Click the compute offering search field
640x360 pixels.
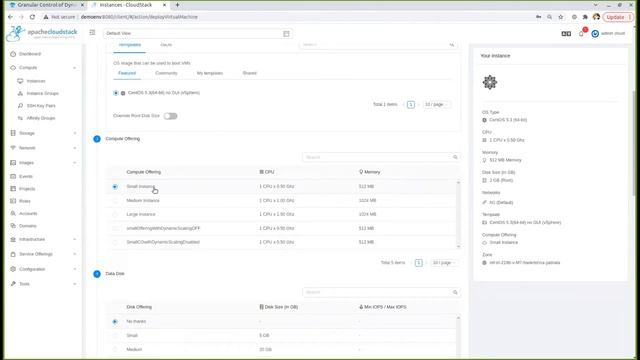coord(376,157)
